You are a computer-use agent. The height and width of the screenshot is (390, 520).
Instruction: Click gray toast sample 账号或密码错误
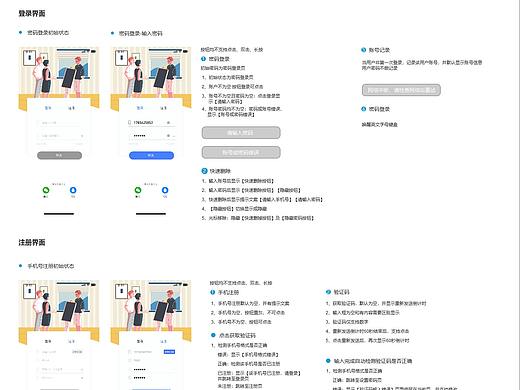click(x=241, y=153)
